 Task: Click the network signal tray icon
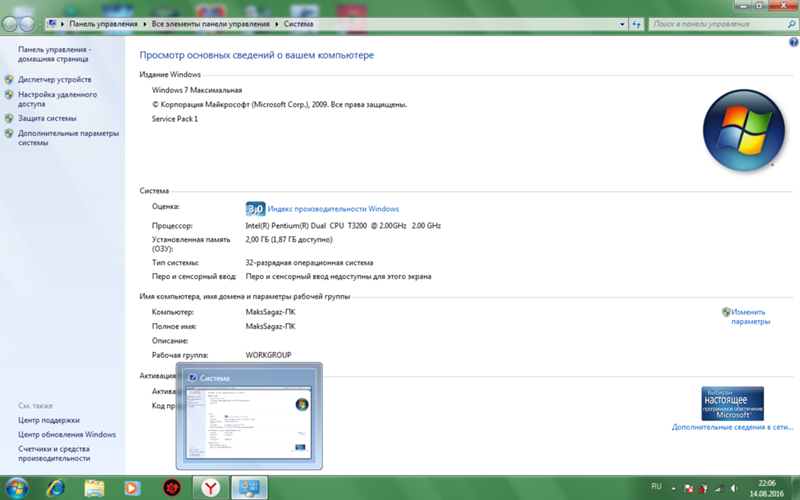click(x=718, y=489)
